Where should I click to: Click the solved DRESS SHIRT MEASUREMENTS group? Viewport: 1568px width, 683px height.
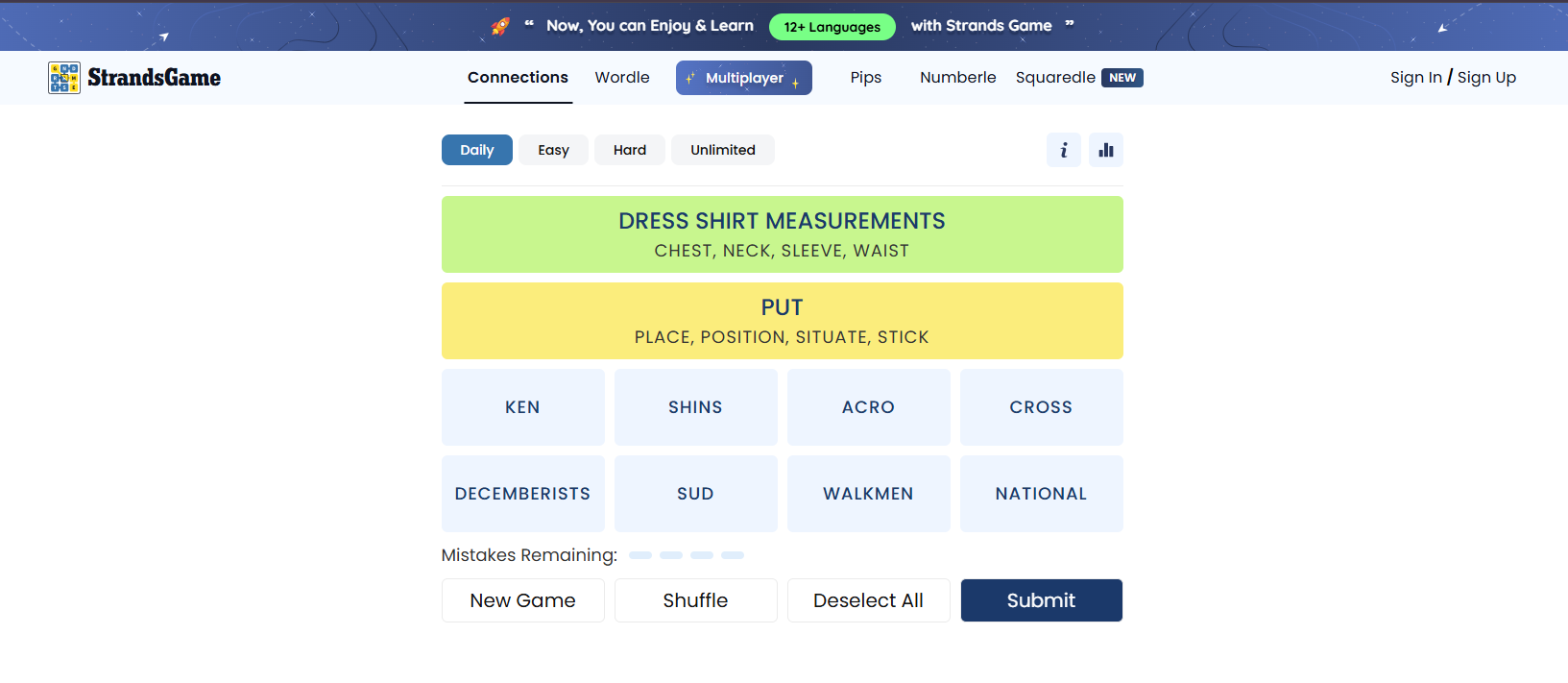pyautogui.click(x=783, y=234)
